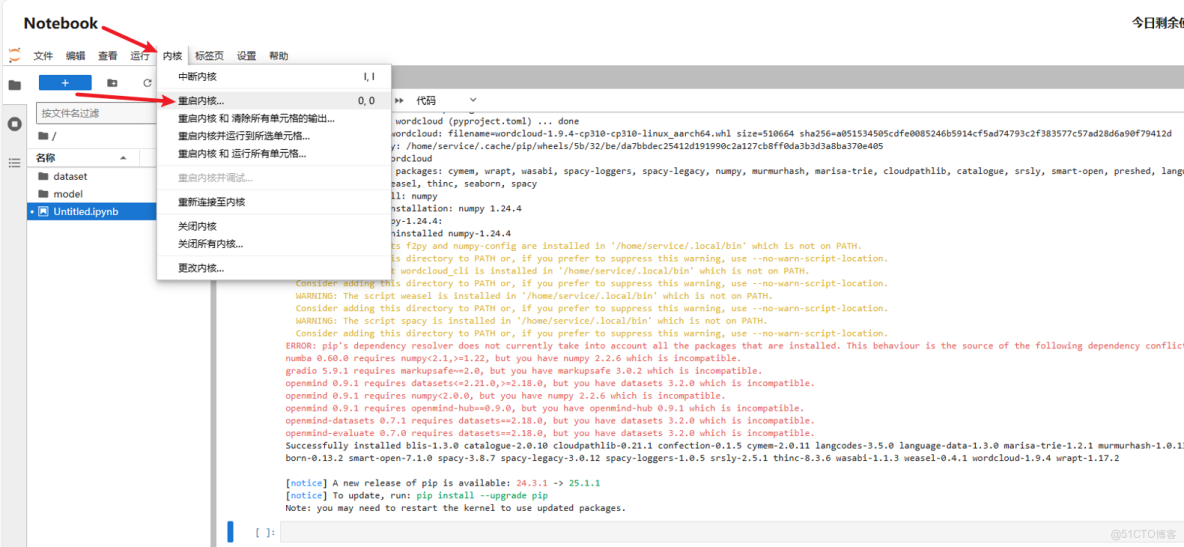Open the file browser sidebar folder icon

(x=14, y=85)
